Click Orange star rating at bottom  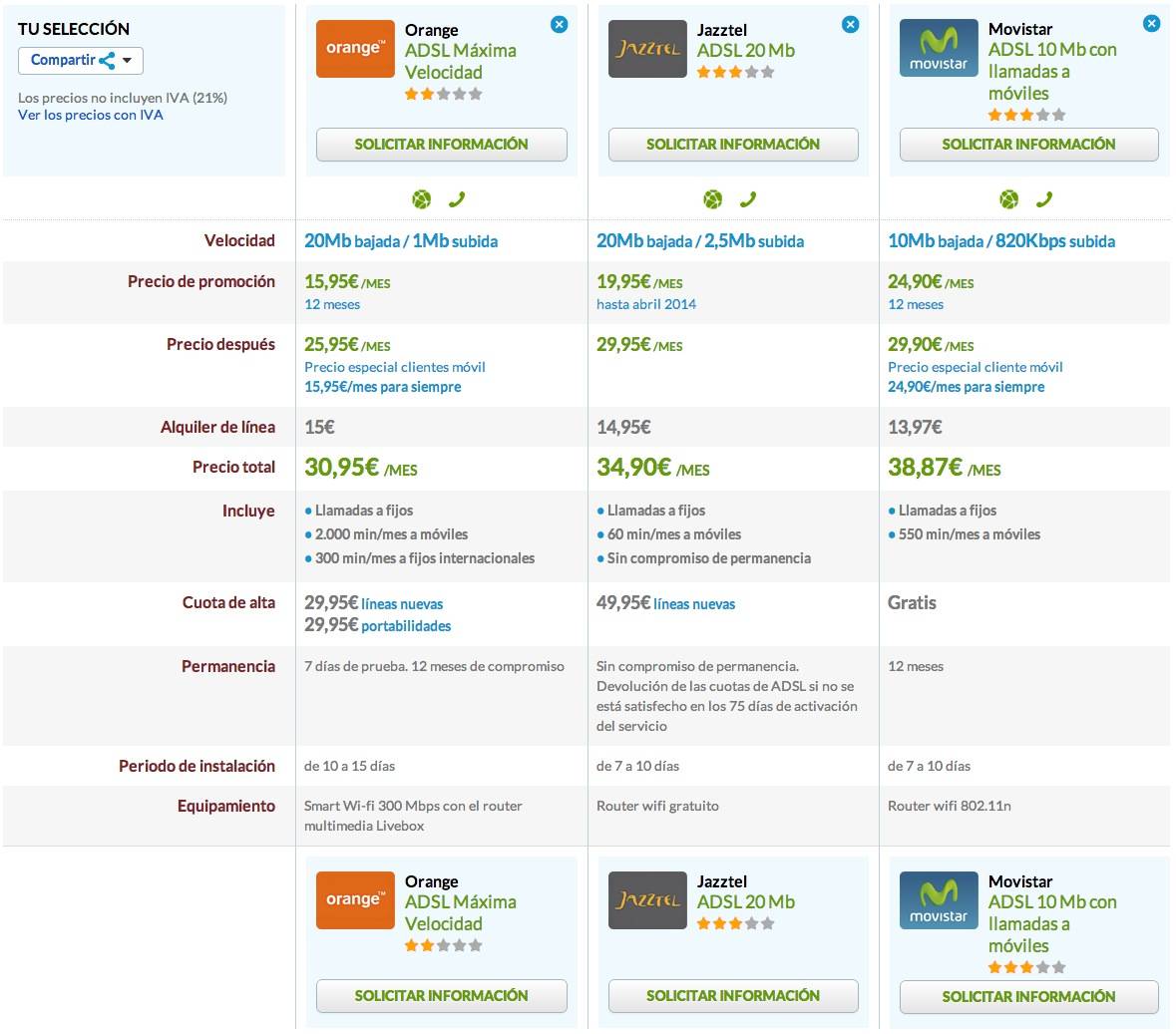[443, 946]
